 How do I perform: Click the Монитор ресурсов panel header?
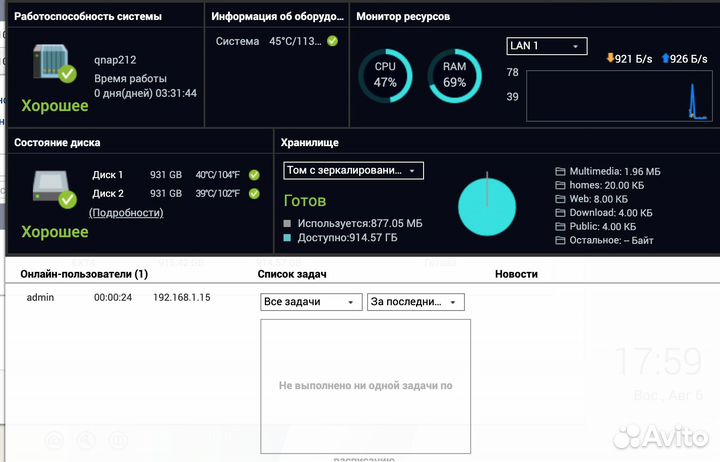[403, 17]
